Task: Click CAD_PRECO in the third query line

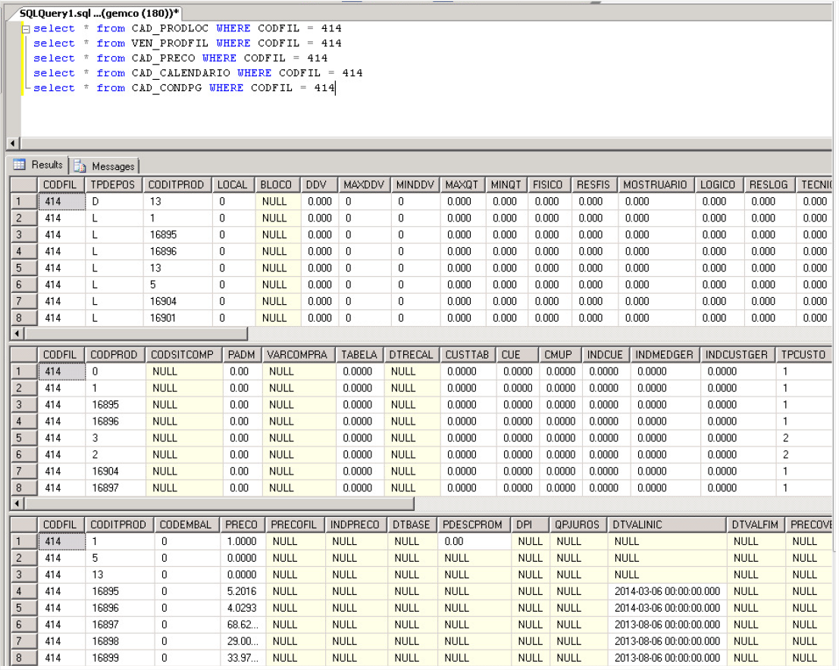Action: tap(163, 58)
